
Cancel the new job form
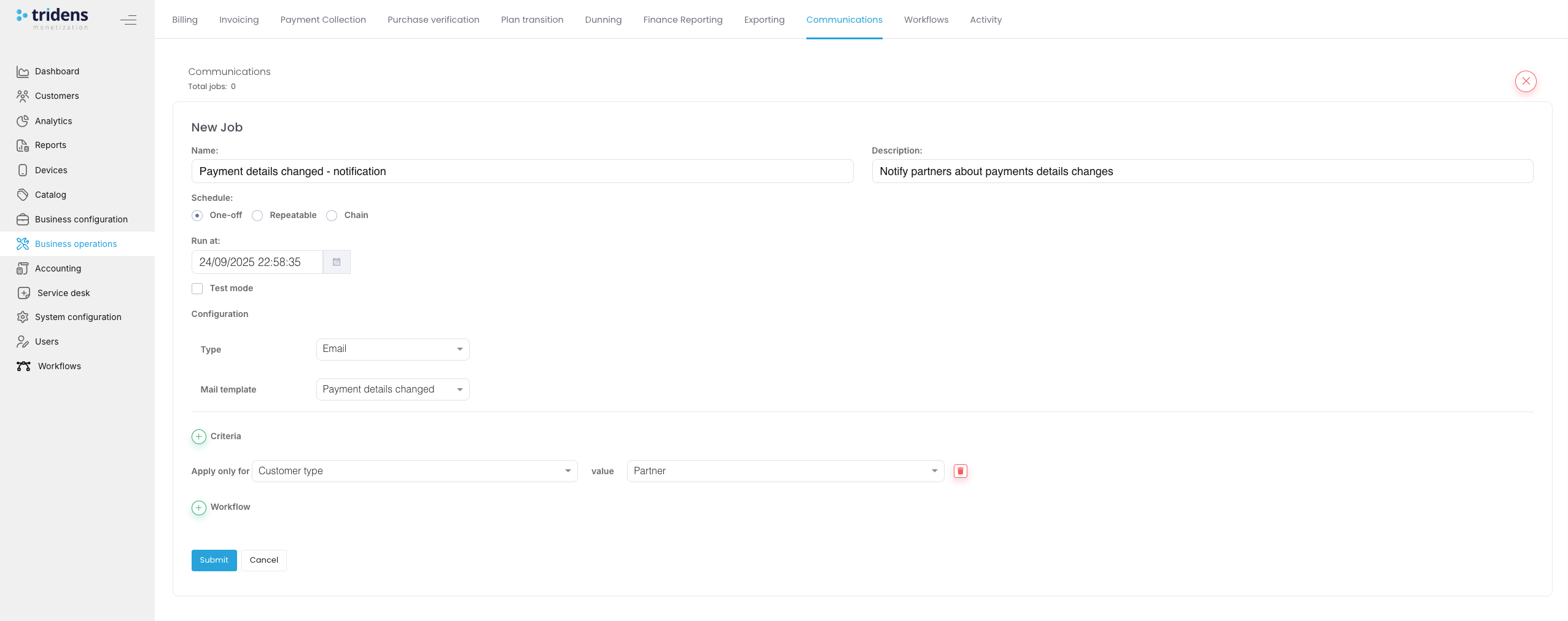(263, 560)
